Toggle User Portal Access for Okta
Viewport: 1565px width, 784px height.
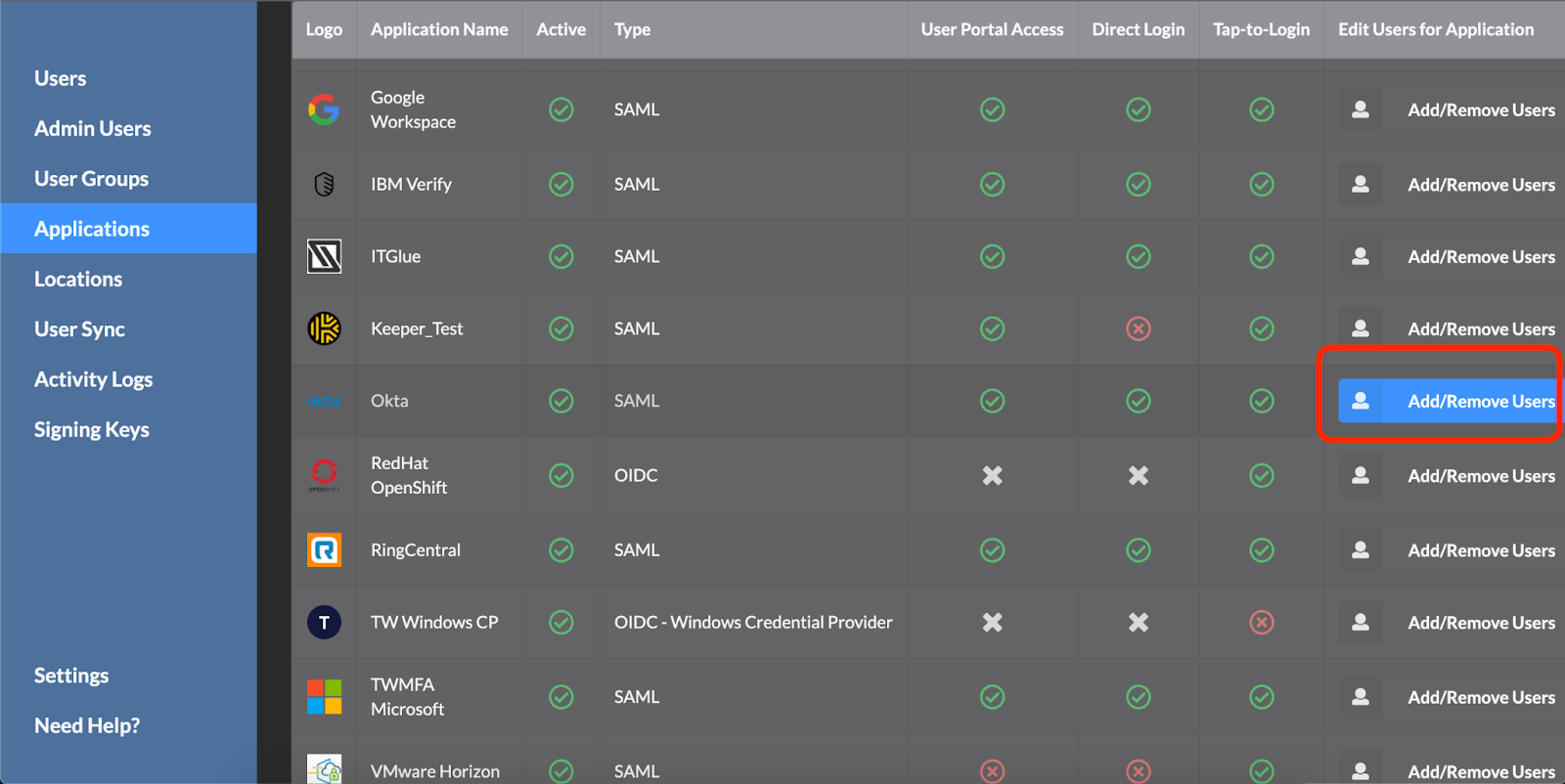993,401
